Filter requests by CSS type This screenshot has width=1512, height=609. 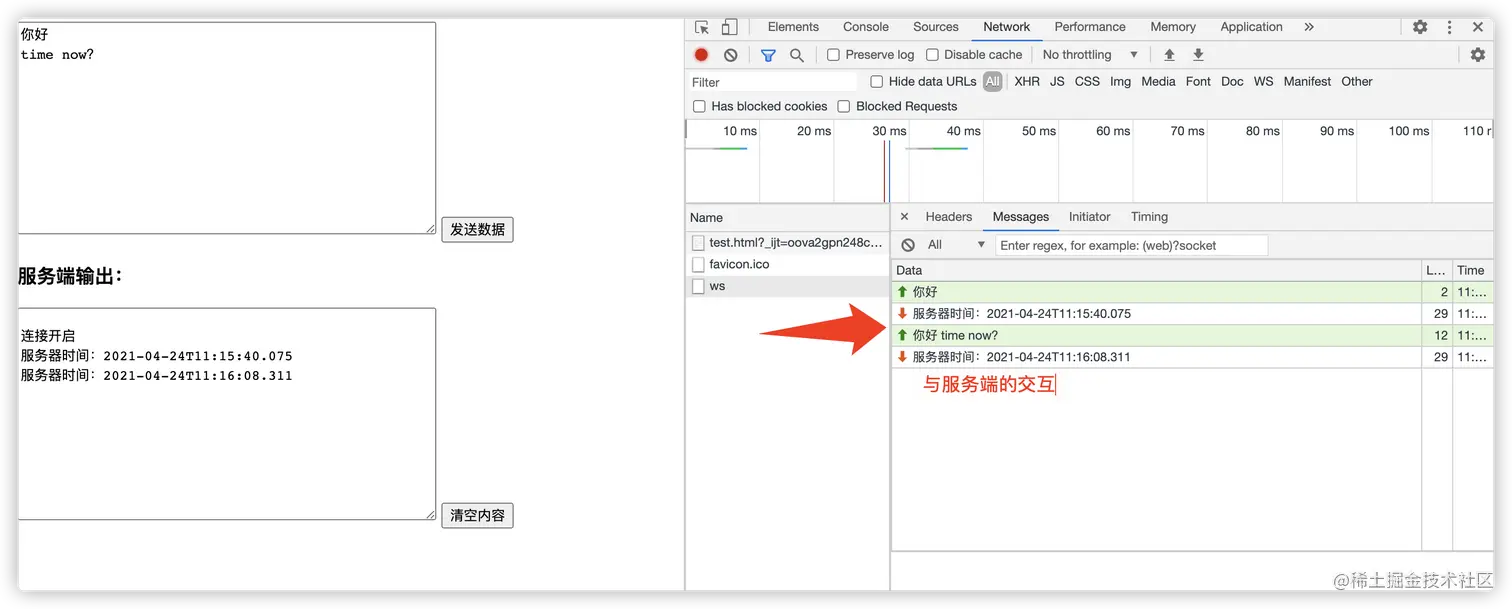(x=1087, y=82)
